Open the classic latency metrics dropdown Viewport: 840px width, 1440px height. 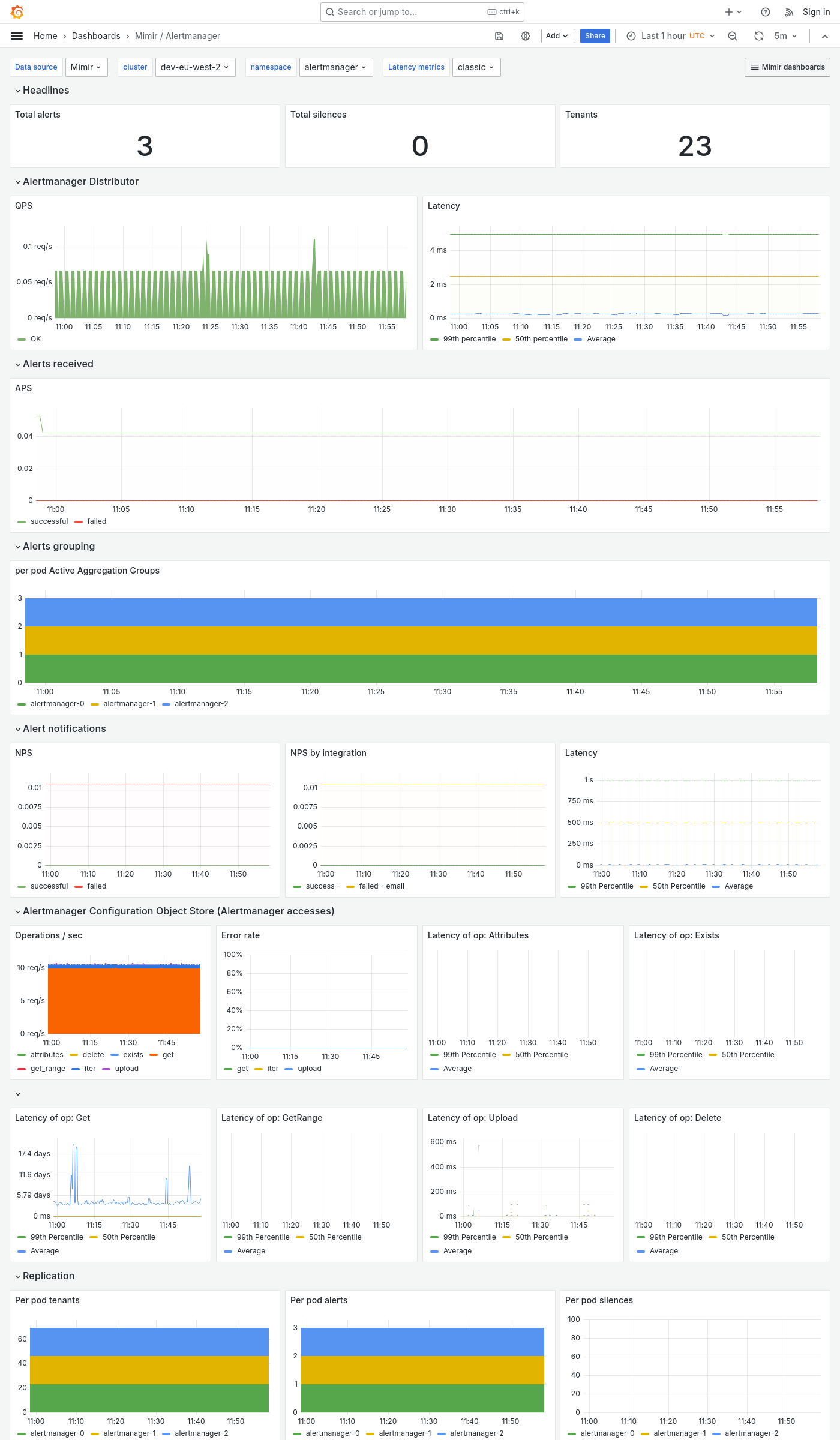[476, 67]
